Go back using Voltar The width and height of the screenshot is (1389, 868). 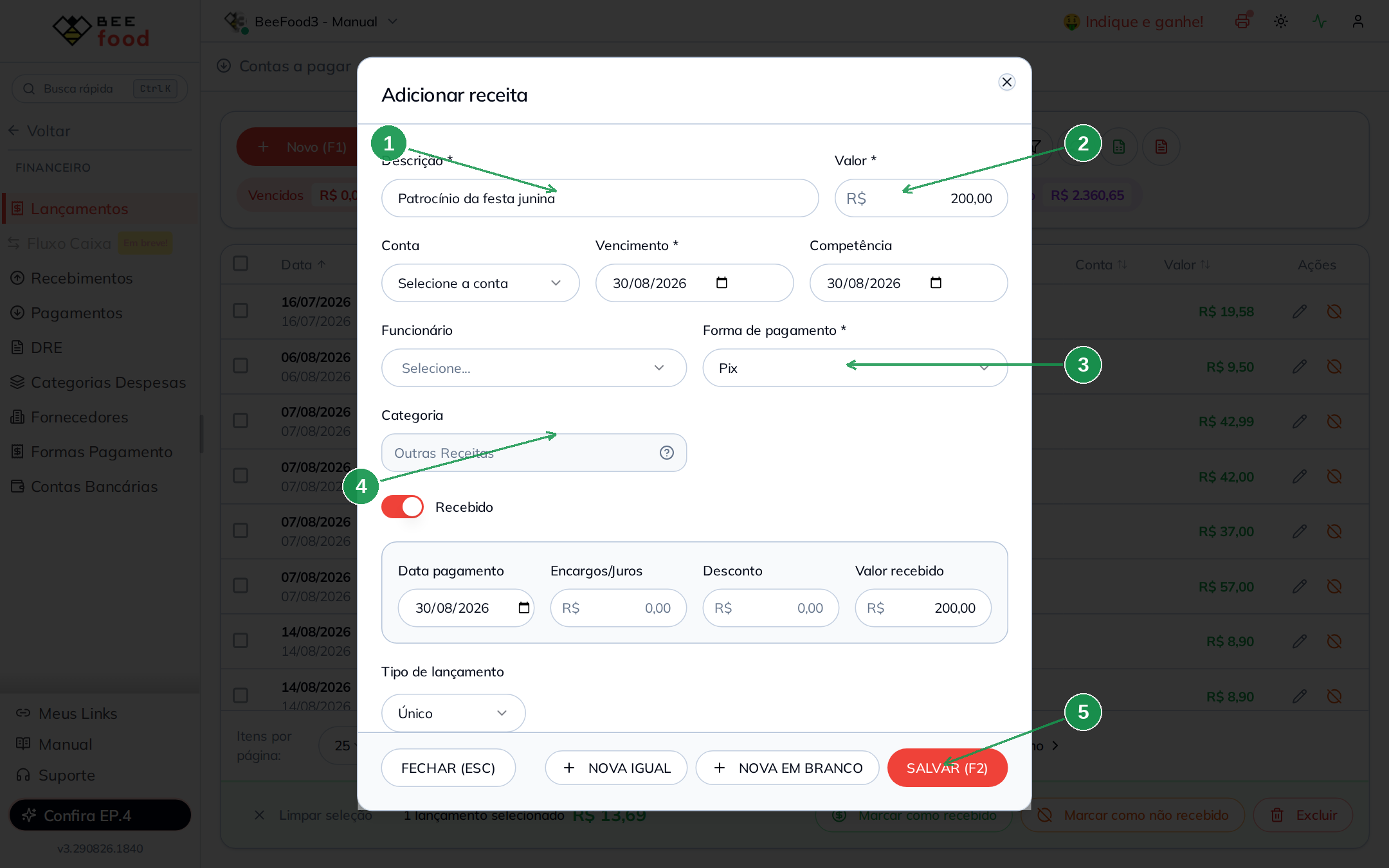point(39,131)
